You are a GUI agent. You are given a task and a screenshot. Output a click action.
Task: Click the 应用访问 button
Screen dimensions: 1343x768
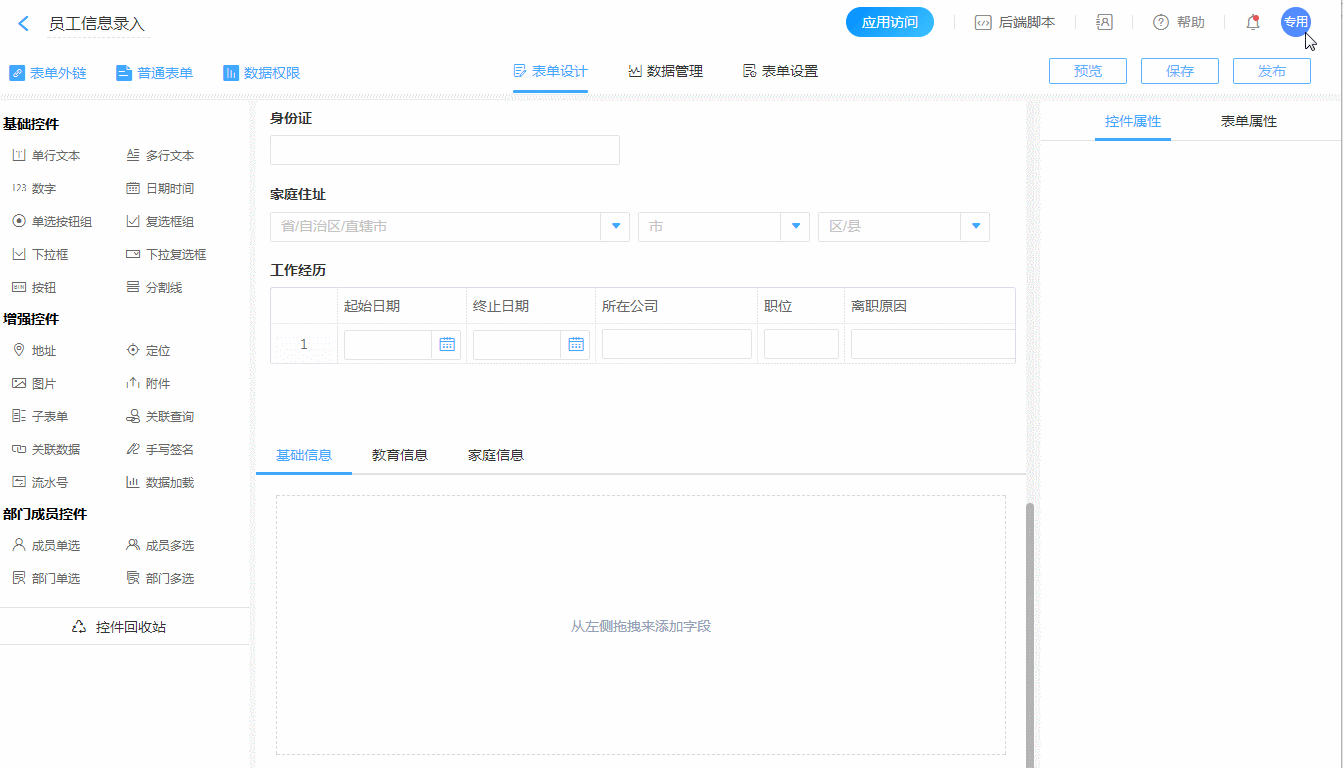889,22
